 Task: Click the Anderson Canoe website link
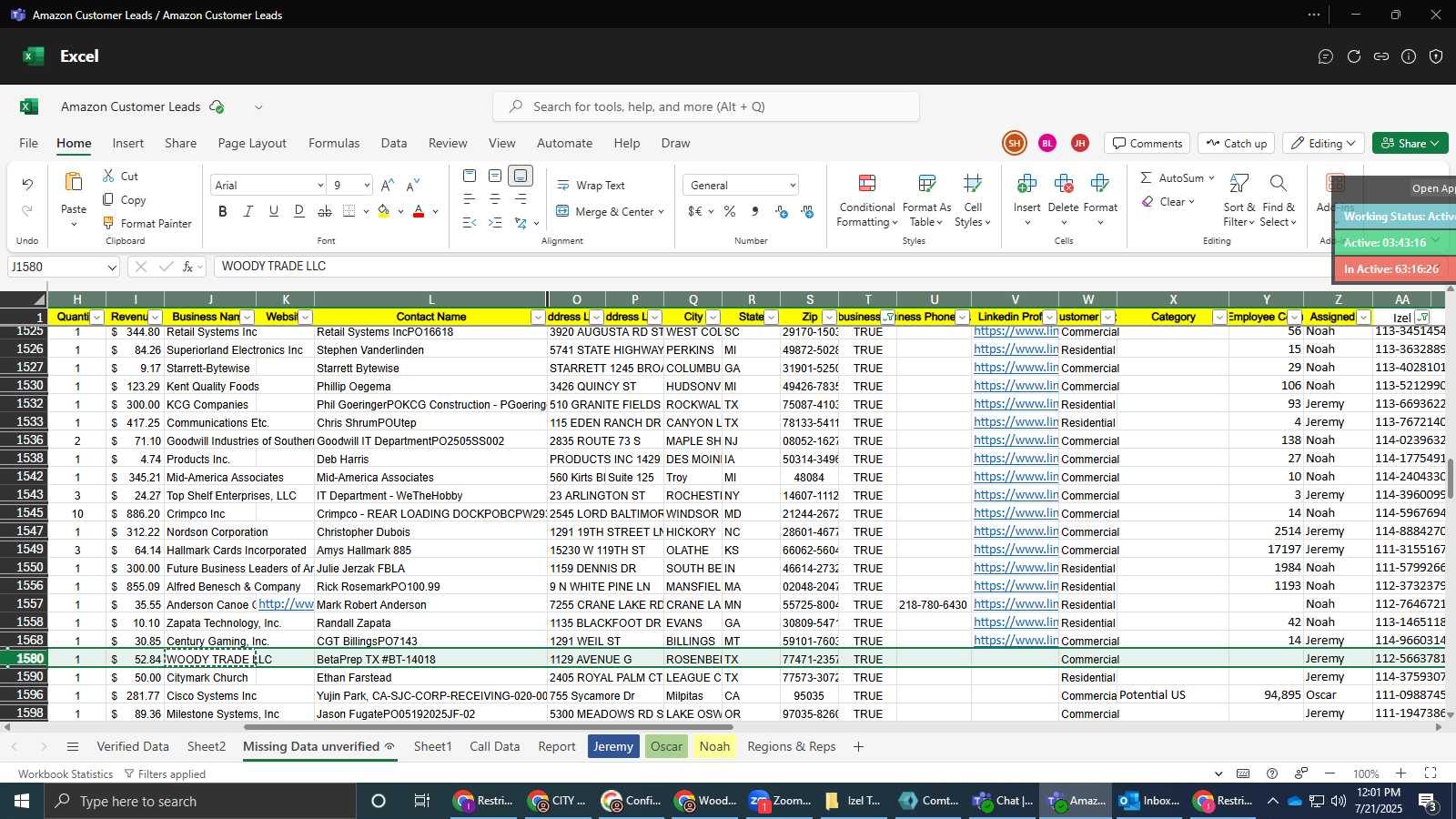tap(286, 604)
